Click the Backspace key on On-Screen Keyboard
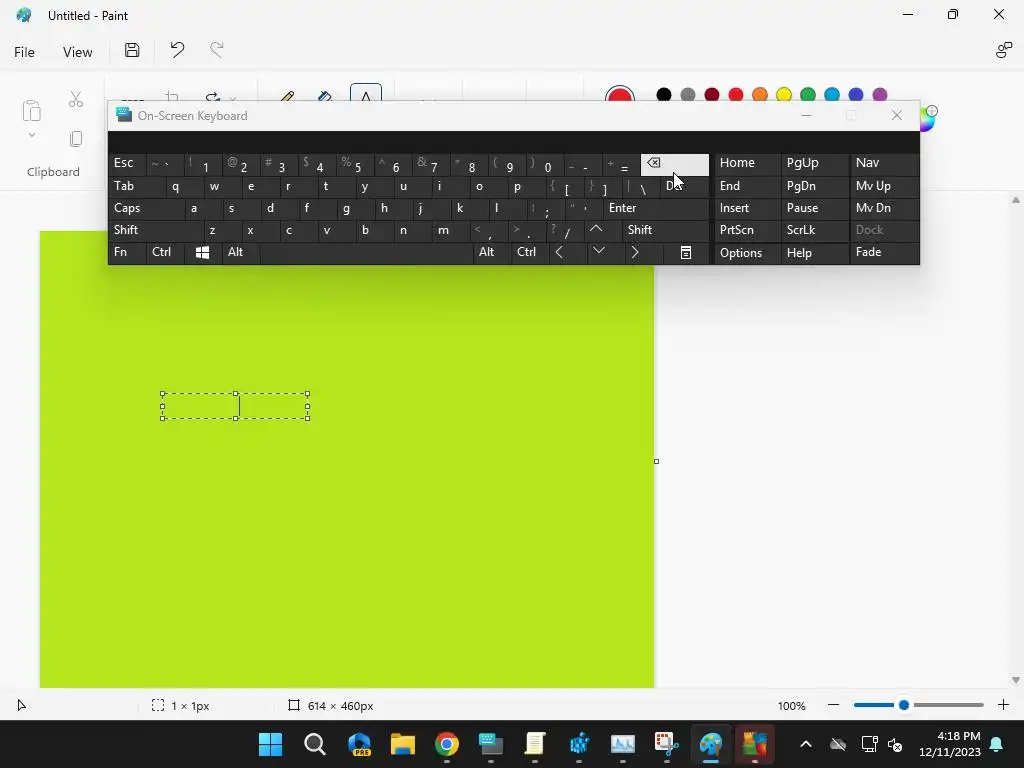 [x=675, y=165]
